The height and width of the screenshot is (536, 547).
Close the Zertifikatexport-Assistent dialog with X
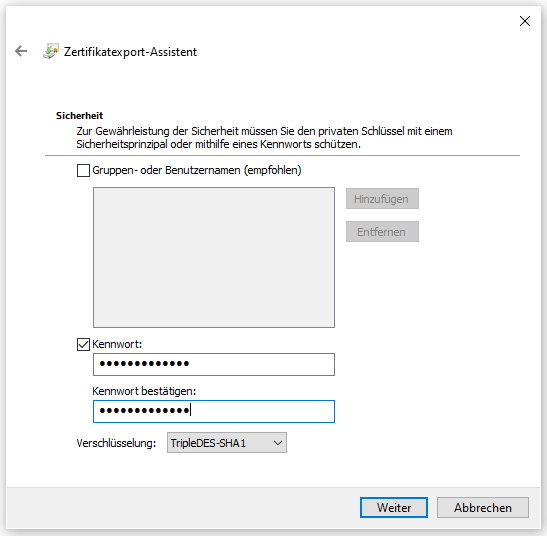point(525,21)
